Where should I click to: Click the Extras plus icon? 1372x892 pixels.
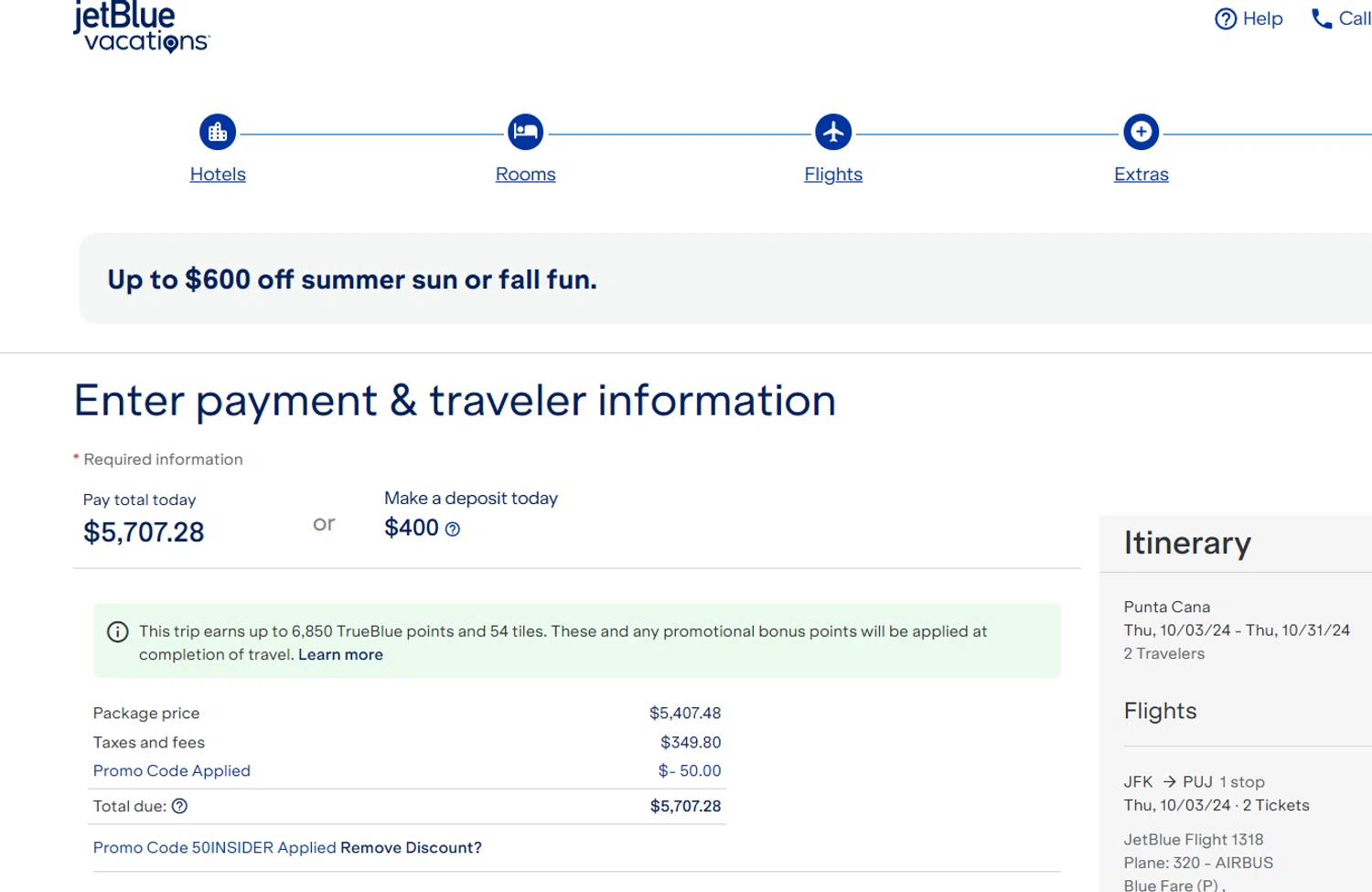coord(1141,132)
